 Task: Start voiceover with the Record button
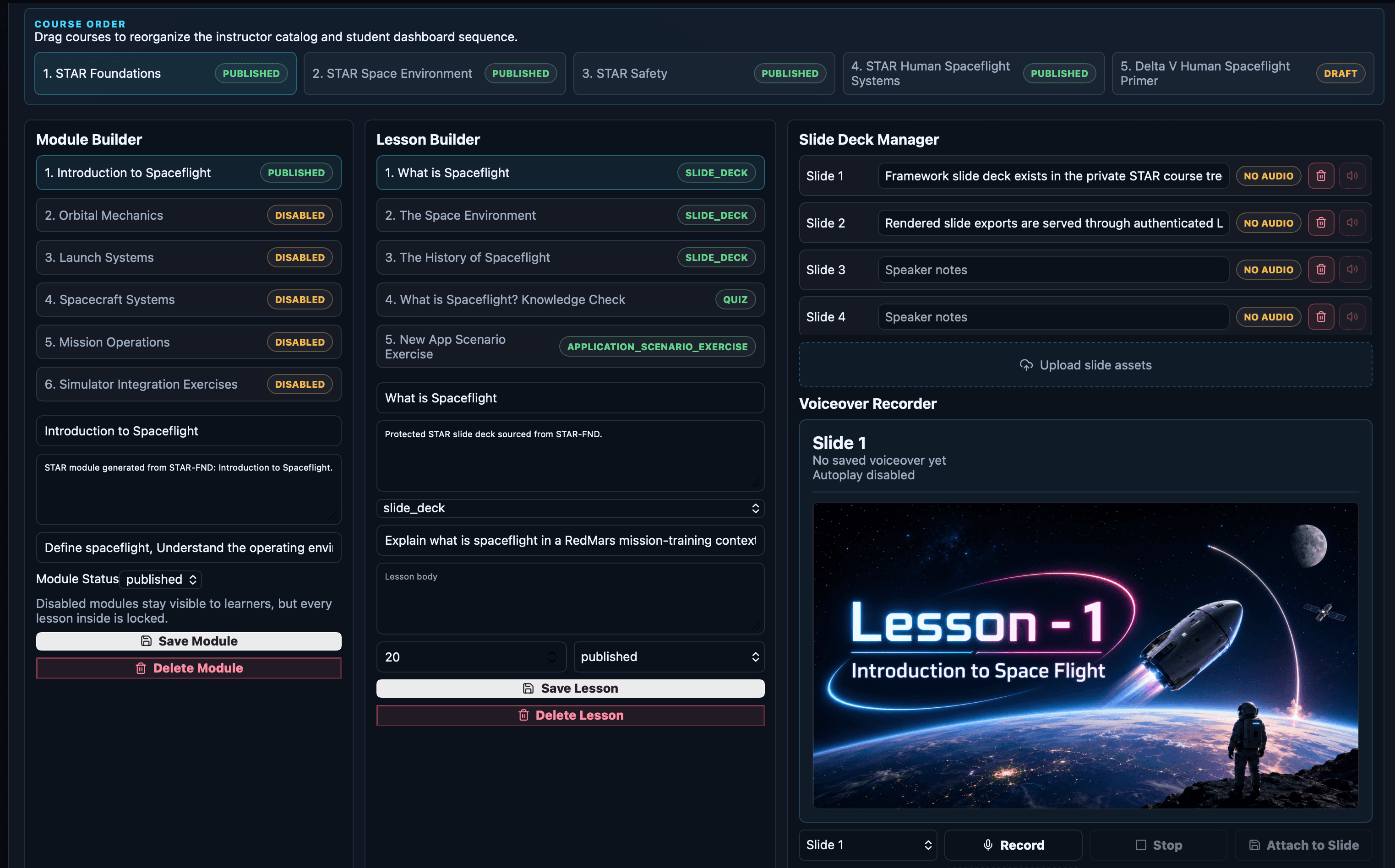[1013, 845]
